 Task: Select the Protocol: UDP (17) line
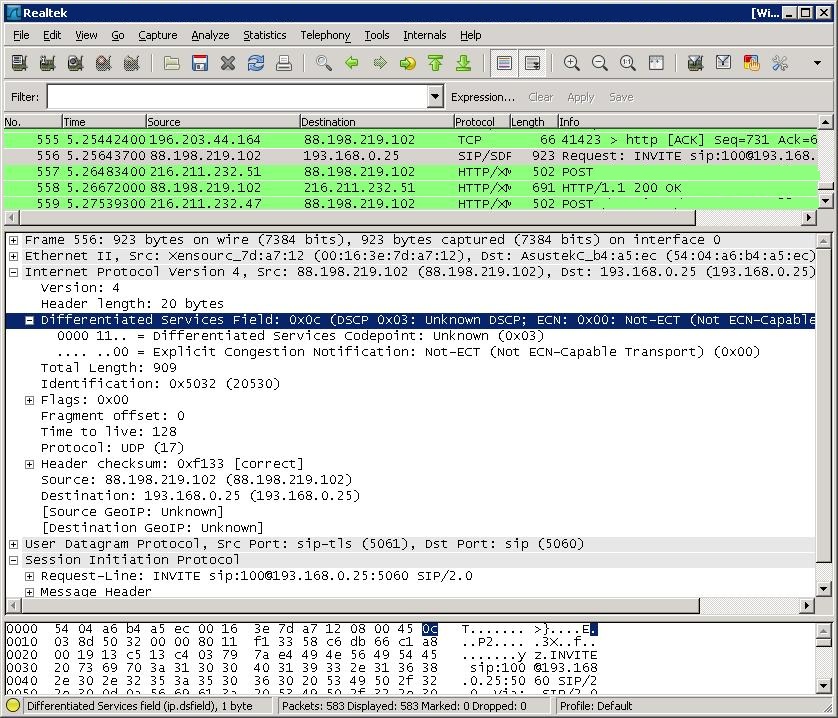point(112,448)
